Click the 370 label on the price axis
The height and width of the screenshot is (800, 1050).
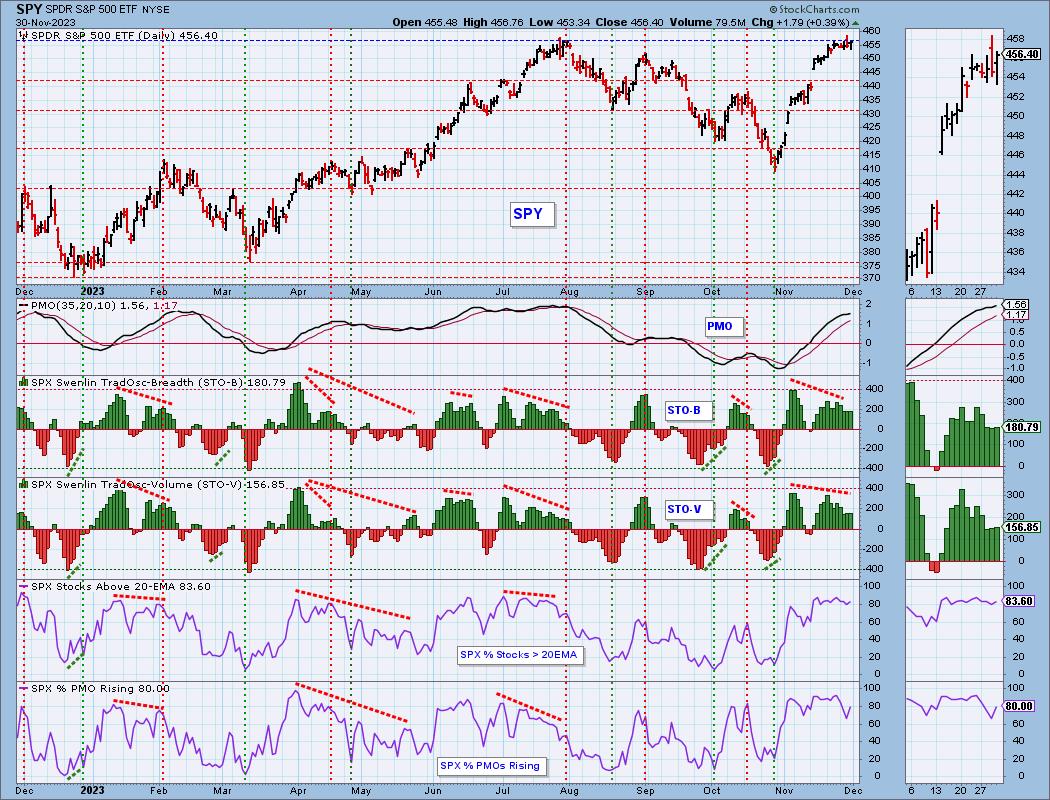pos(872,278)
